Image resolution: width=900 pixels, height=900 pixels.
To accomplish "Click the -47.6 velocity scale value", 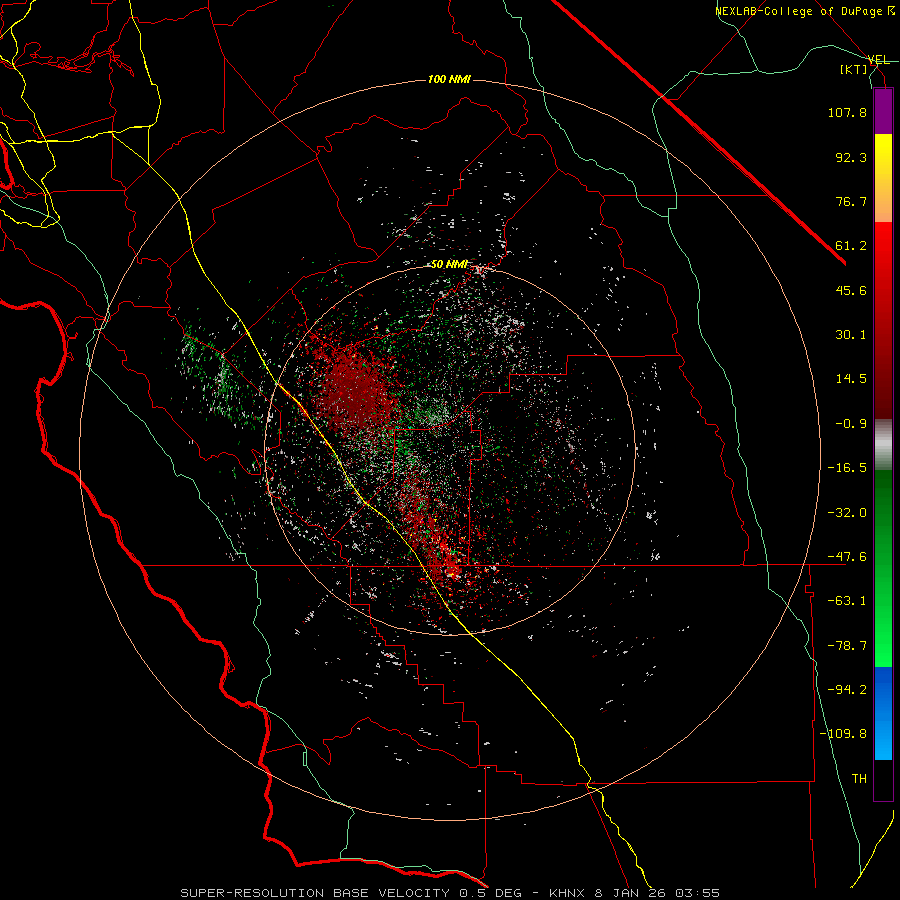I will [847, 557].
